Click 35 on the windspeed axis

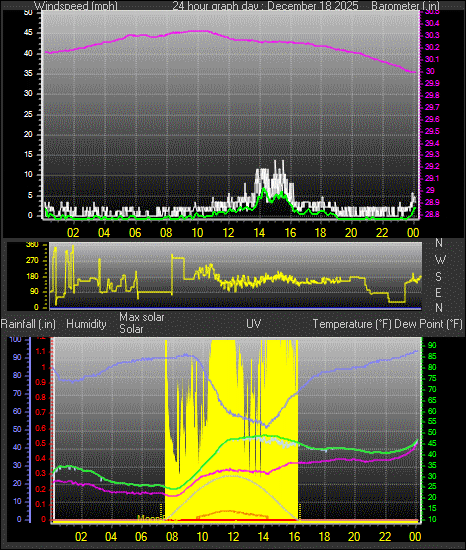click(x=28, y=73)
